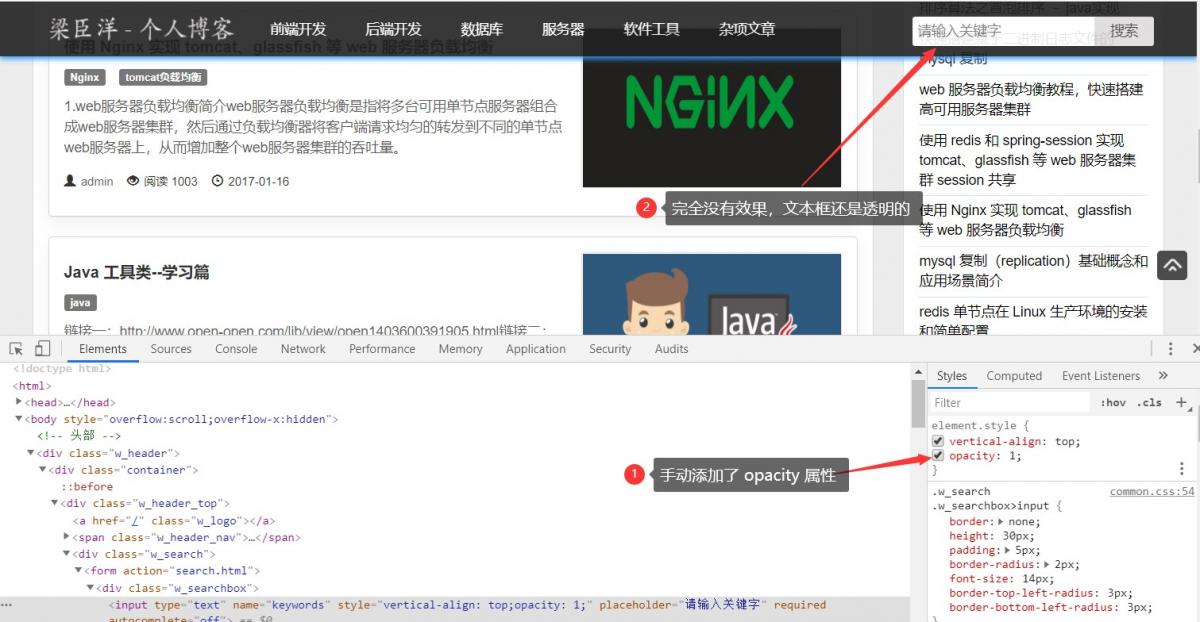Screen dimensions: 1200x622
Task: Select the Styles sidebar tab
Action: click(x=952, y=376)
